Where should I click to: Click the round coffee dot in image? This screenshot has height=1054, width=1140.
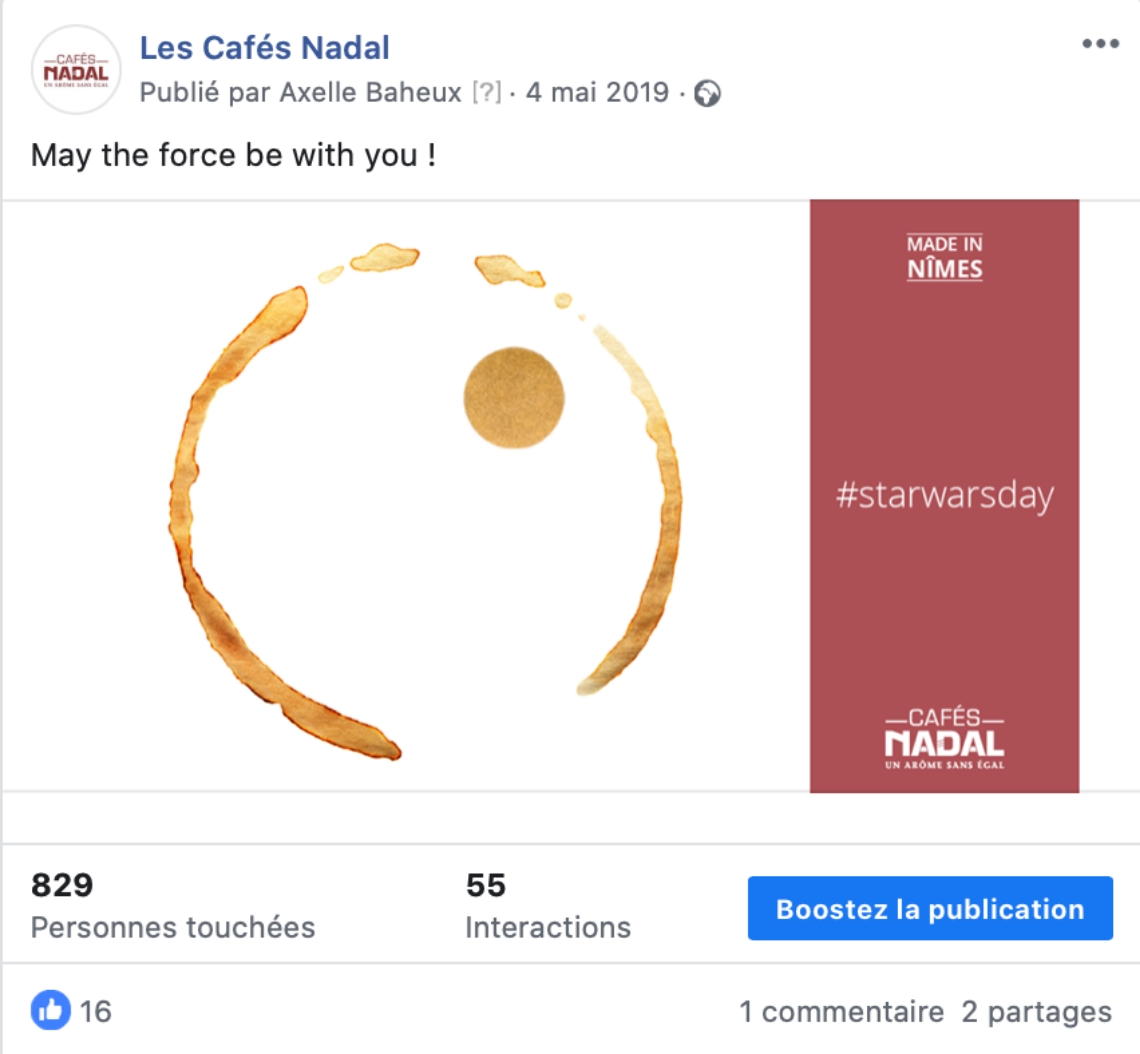pyautogui.click(x=514, y=398)
